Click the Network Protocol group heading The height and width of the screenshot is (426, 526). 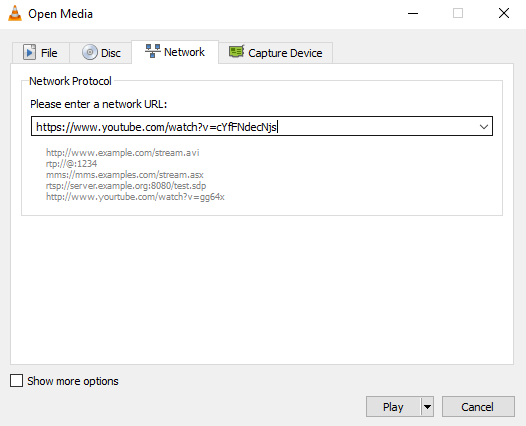pos(70,81)
